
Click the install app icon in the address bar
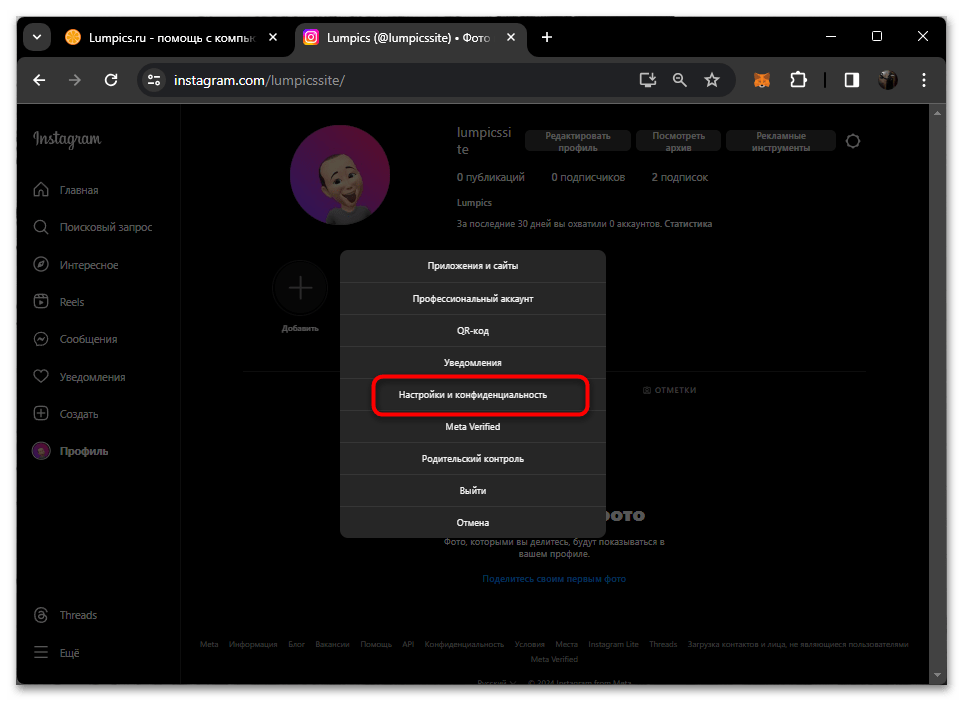[x=647, y=80]
